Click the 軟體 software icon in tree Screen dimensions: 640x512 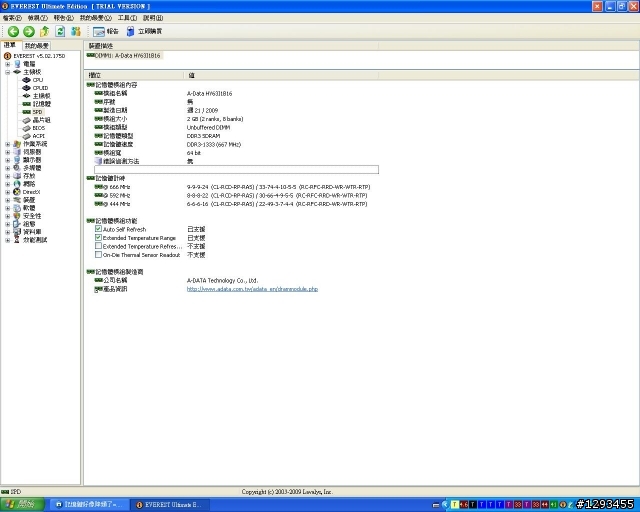[x=17, y=208]
